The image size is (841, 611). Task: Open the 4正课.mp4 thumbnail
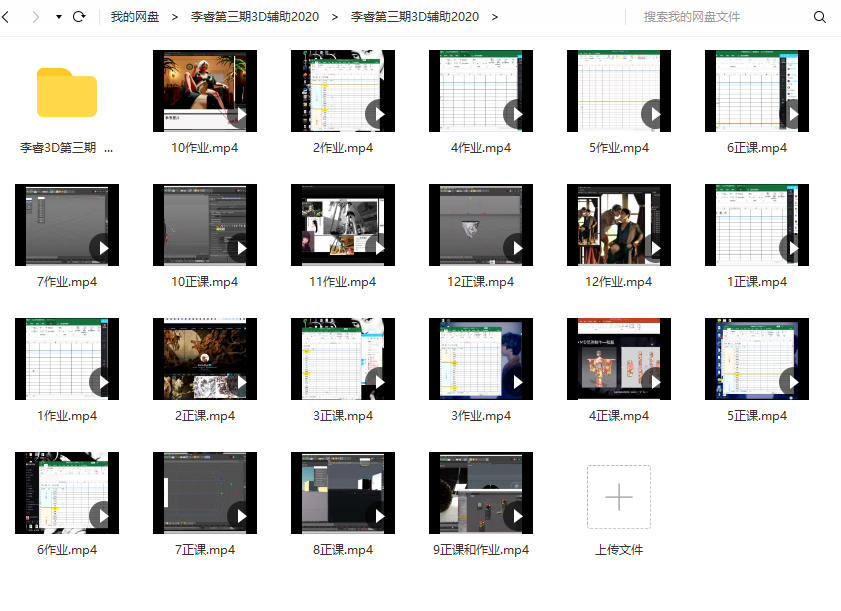[x=618, y=358]
